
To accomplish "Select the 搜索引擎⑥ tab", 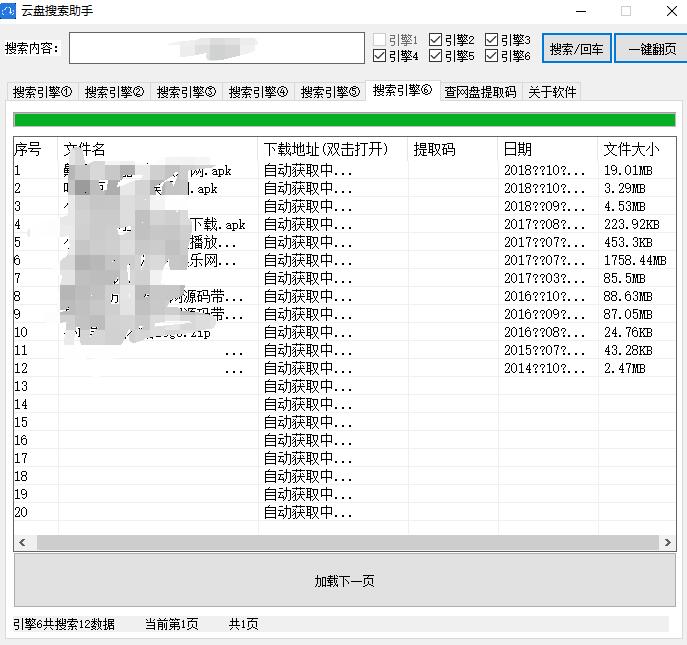I will [x=403, y=91].
